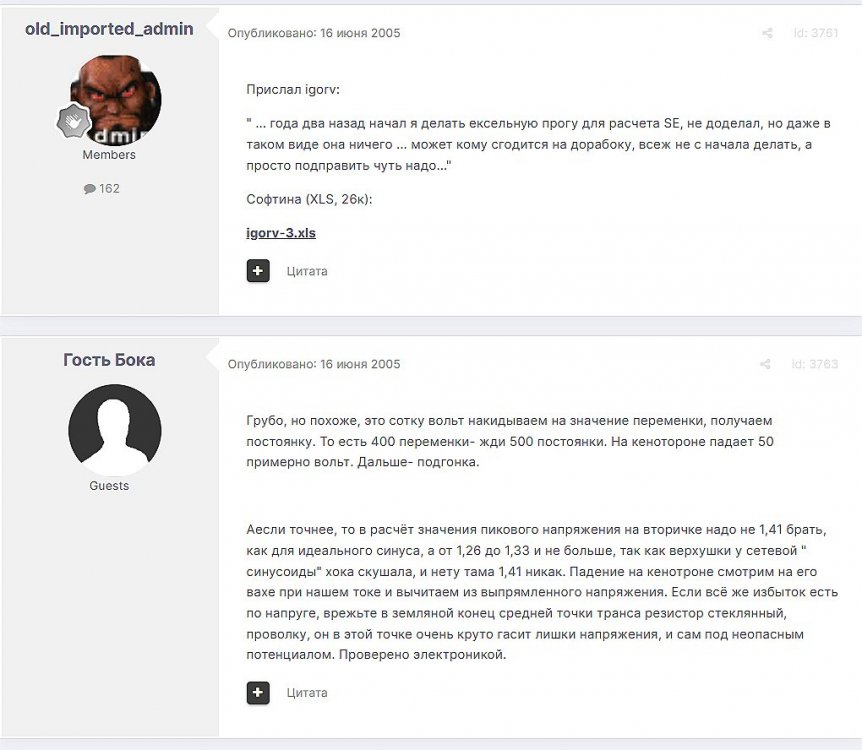Click the first post's date 16 июня 2005

click(360, 33)
